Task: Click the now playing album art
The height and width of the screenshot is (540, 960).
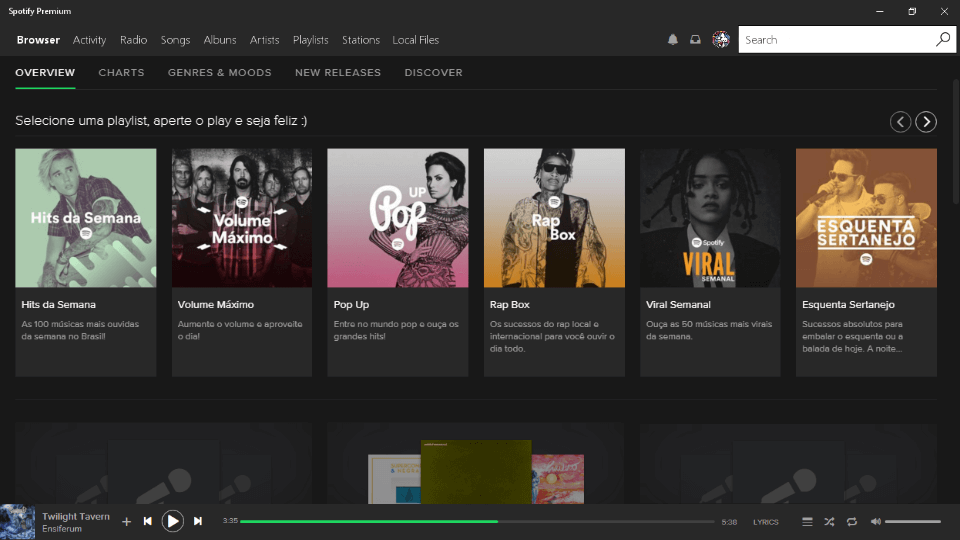Action: click(17, 522)
